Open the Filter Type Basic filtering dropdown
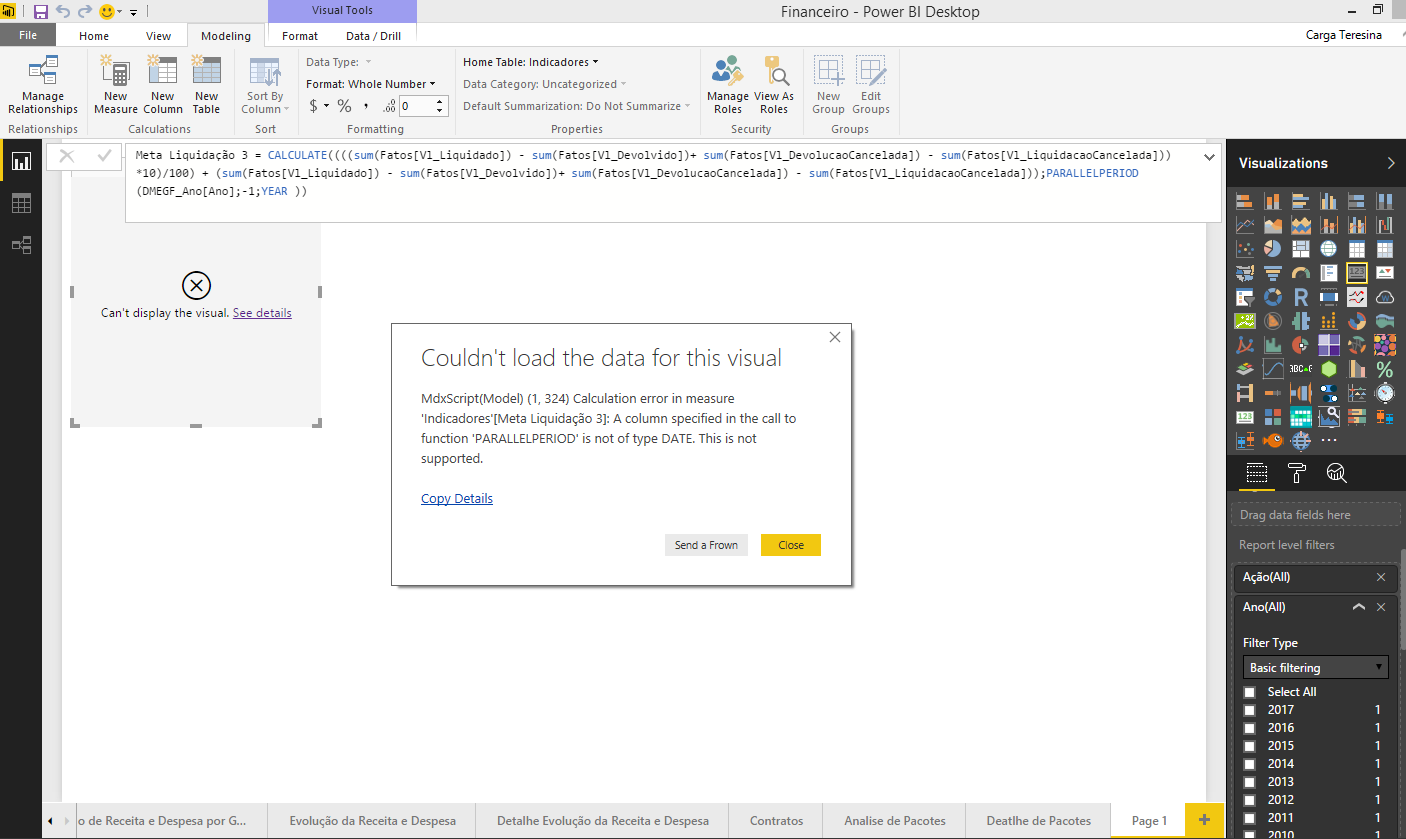 click(1315, 667)
